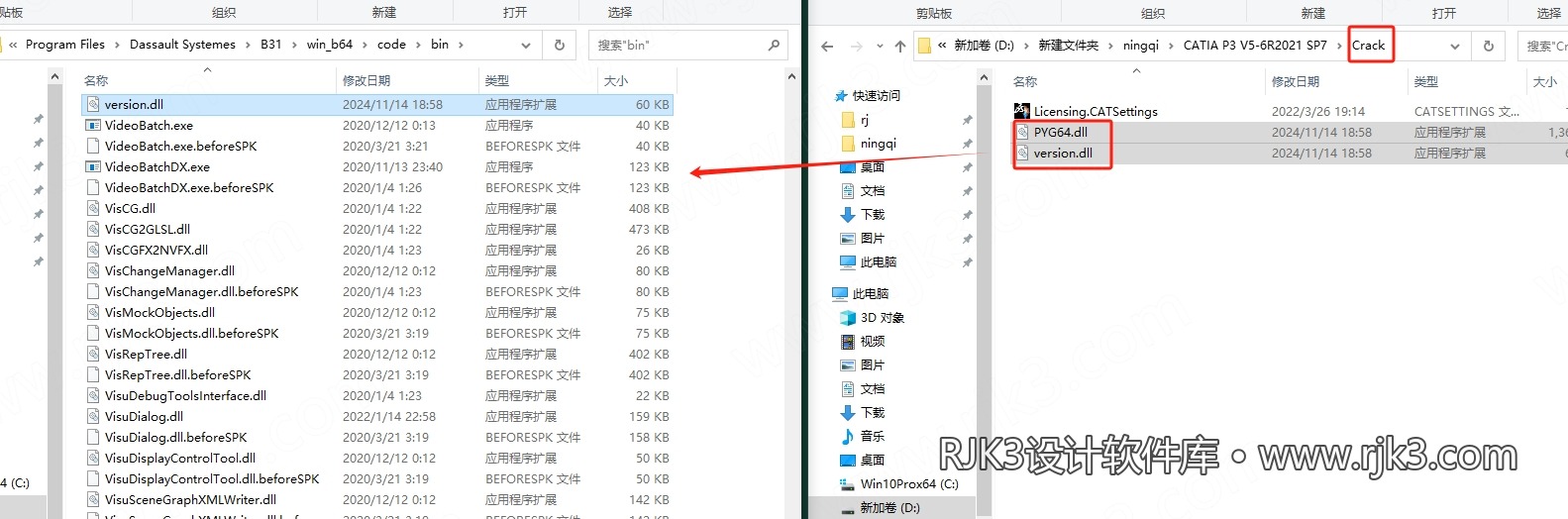Open the address history dropdown in the bin window
The height and width of the screenshot is (519, 1568).
pyautogui.click(x=526, y=45)
